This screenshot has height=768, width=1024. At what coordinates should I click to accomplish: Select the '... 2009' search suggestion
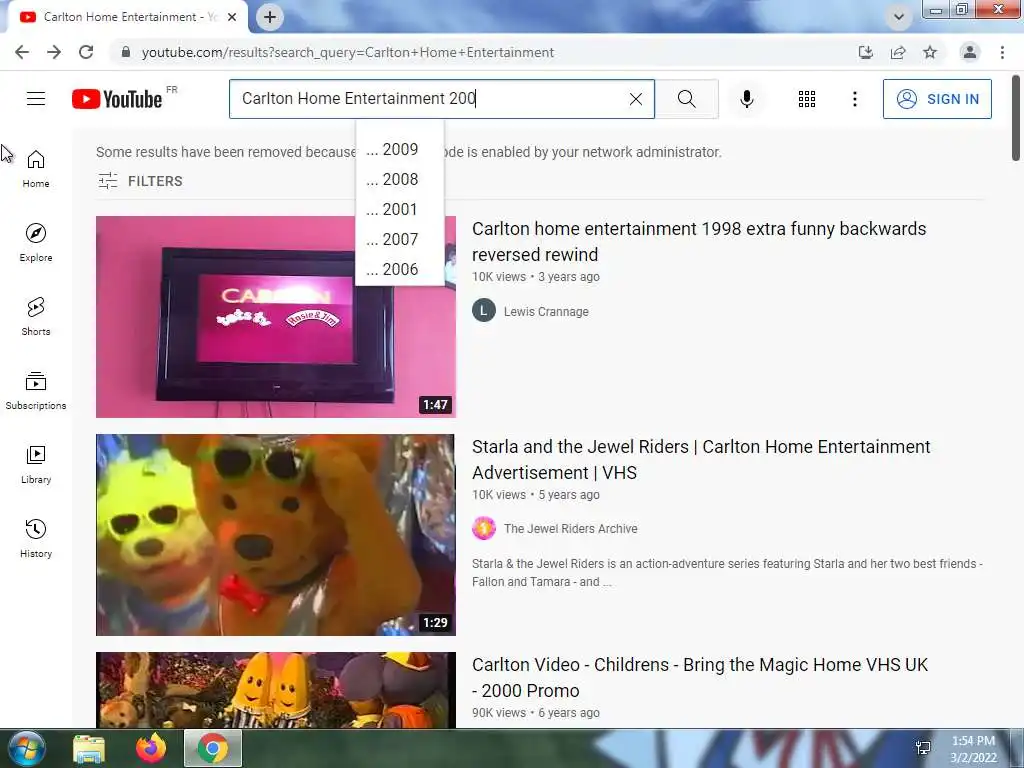point(400,149)
